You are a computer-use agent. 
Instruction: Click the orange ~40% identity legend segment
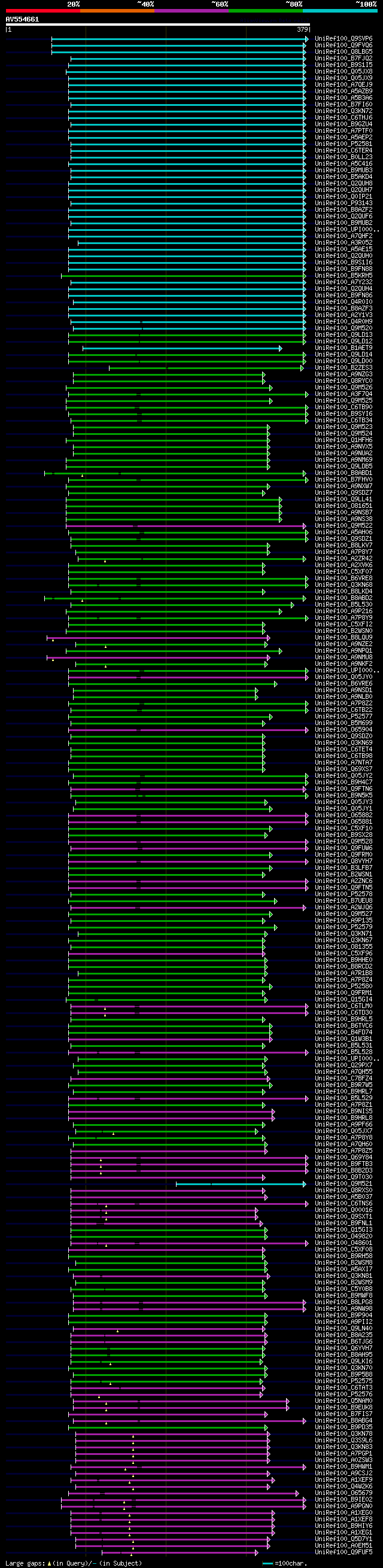pos(117,10)
